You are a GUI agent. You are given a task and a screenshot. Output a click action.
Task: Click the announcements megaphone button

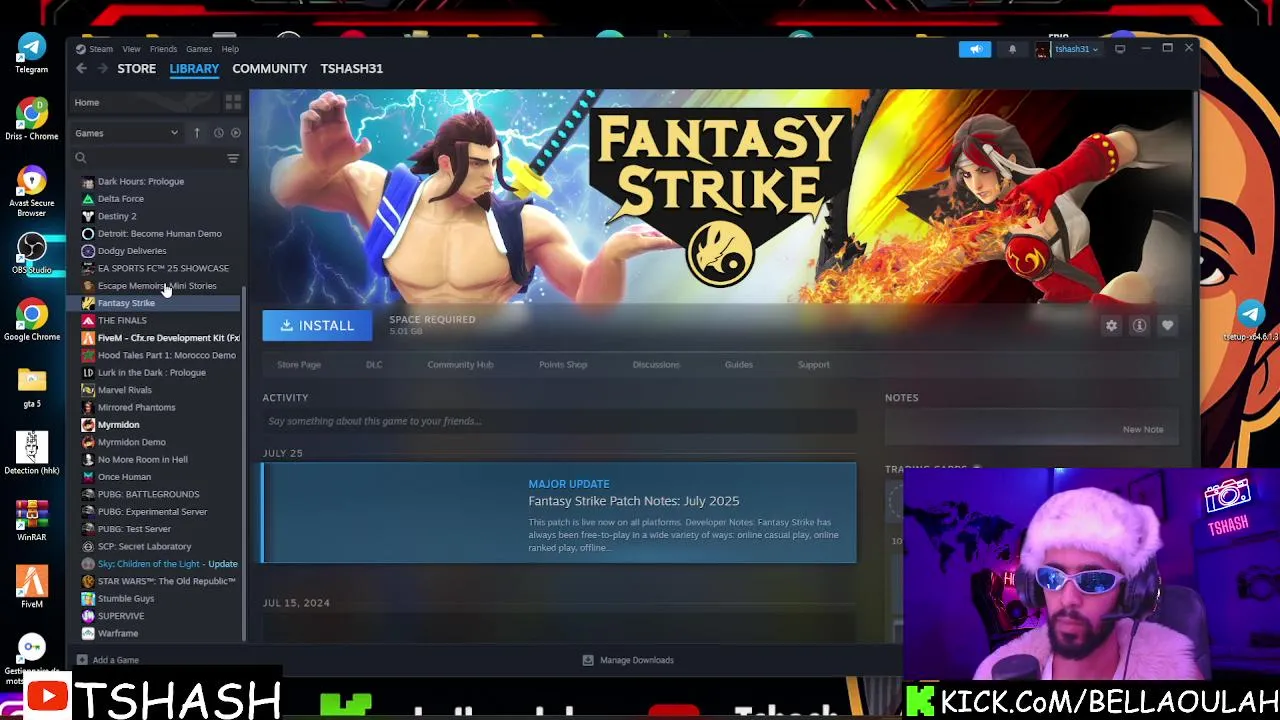[975, 49]
